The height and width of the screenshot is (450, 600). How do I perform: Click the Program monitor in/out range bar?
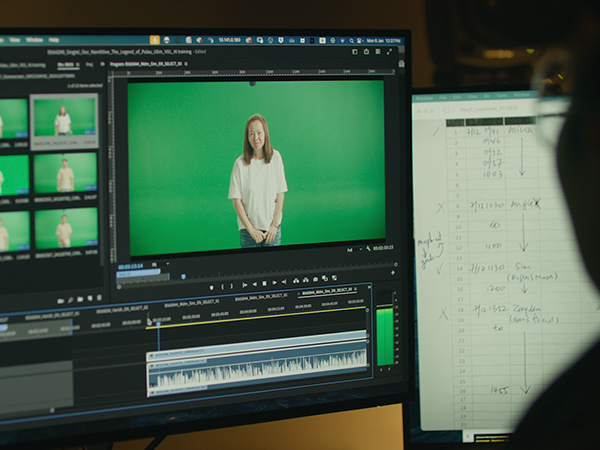coord(139,272)
